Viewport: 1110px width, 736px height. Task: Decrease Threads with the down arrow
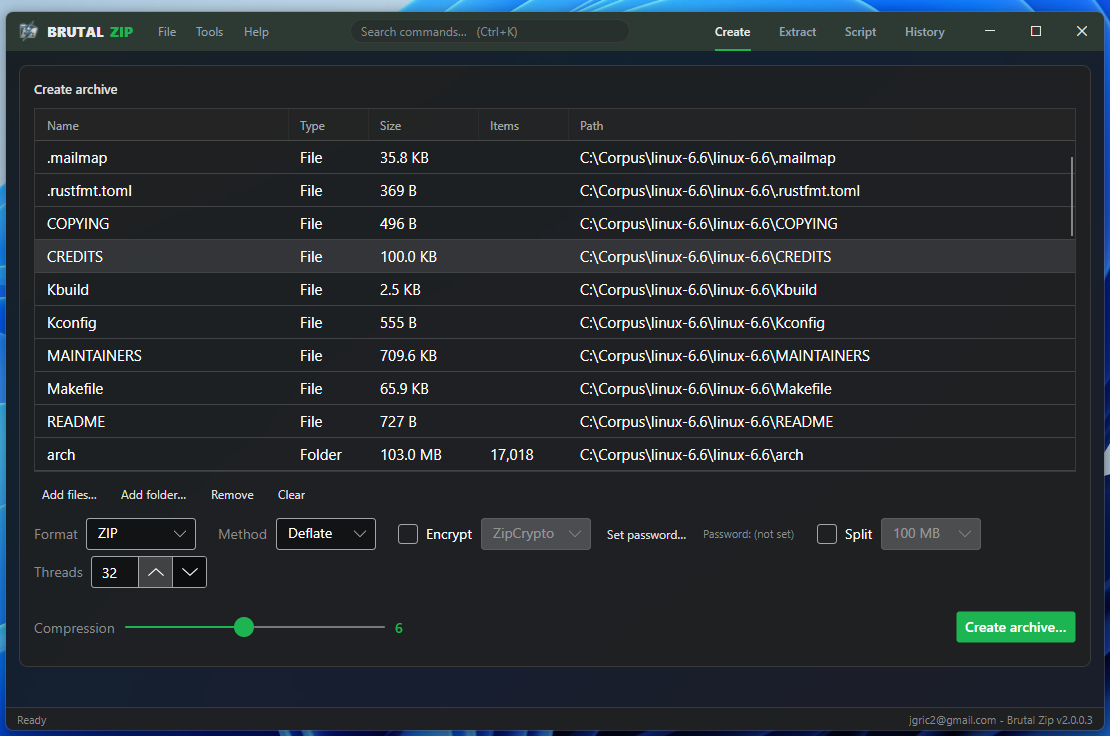click(189, 573)
